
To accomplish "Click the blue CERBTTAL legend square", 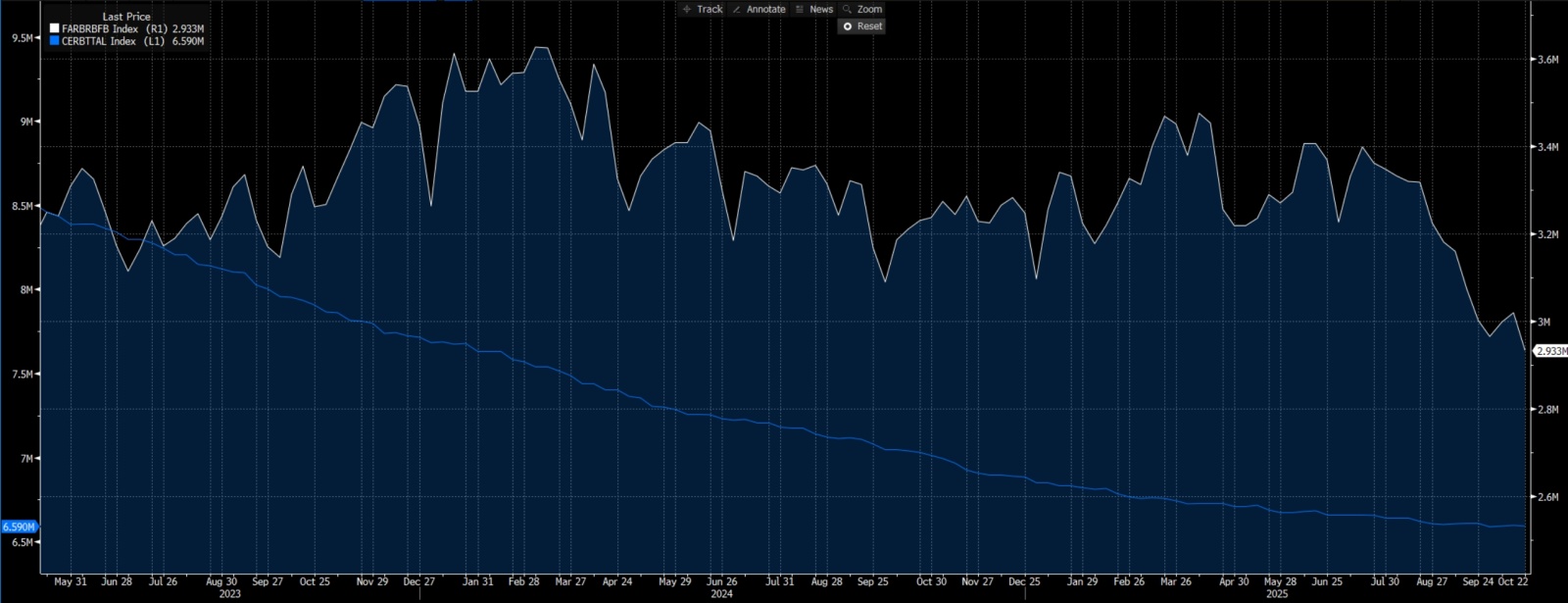I will [x=55, y=41].
